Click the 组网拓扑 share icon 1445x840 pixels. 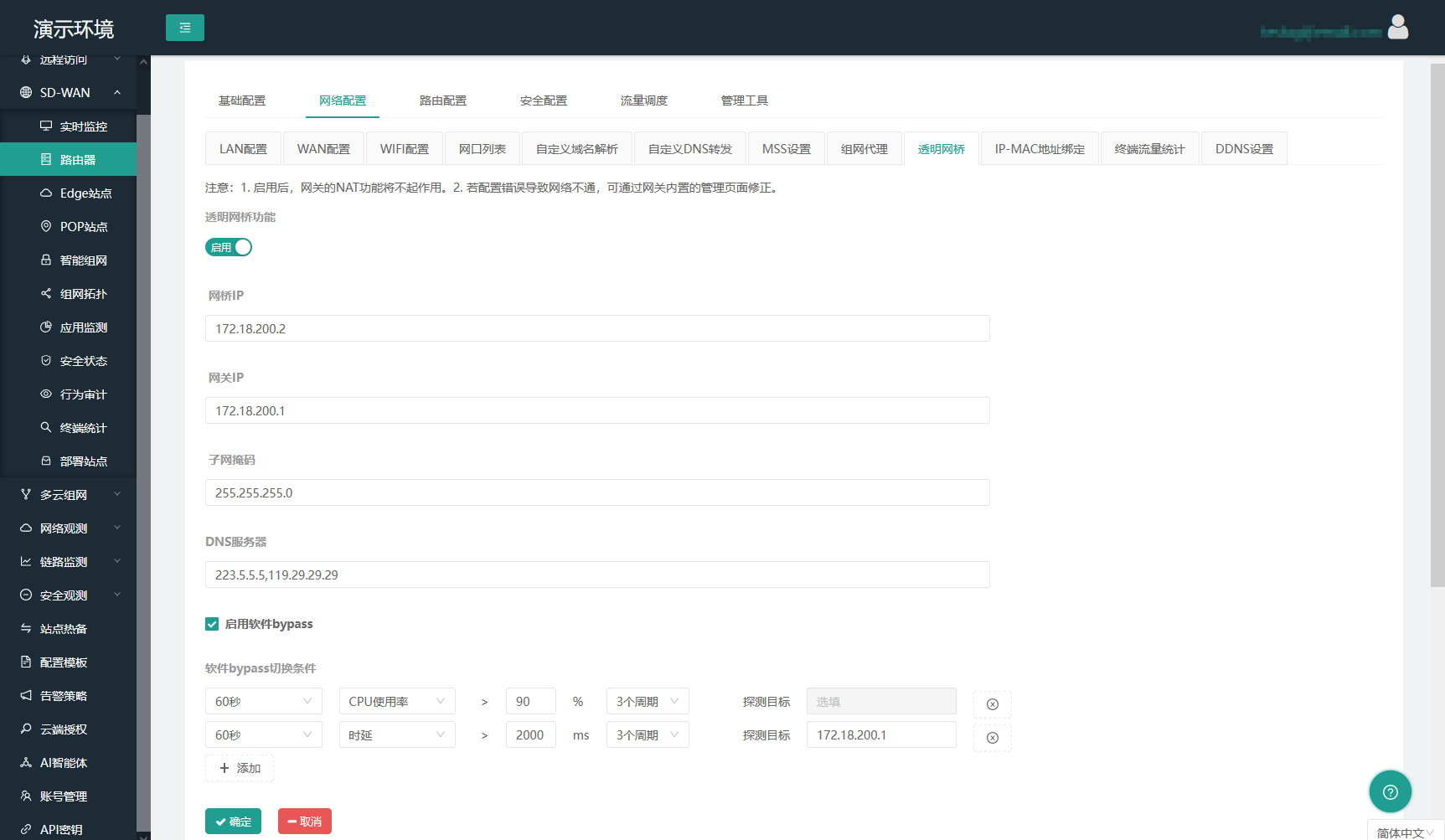point(46,293)
